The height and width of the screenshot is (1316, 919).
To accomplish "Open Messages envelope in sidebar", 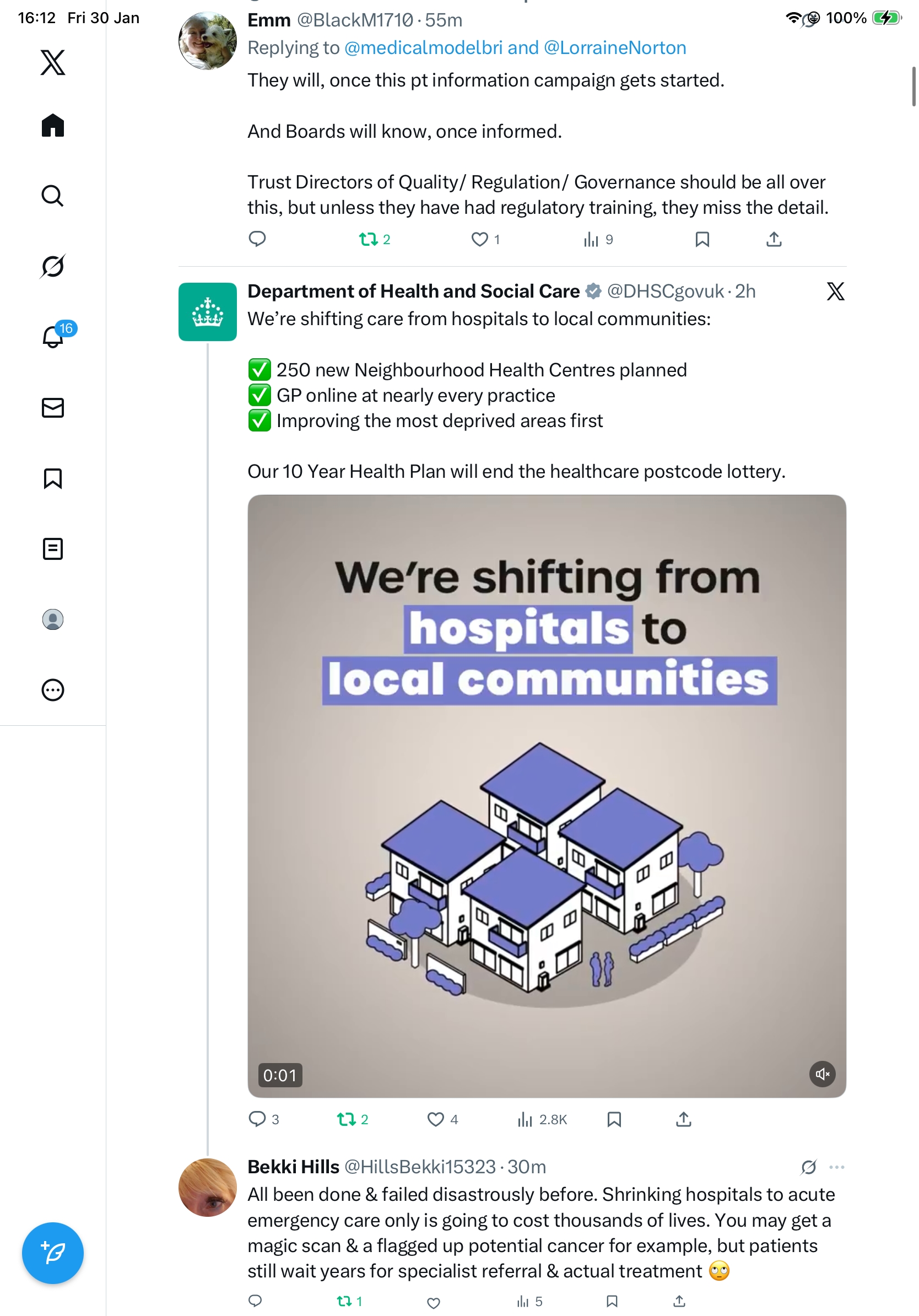I will click(x=53, y=407).
